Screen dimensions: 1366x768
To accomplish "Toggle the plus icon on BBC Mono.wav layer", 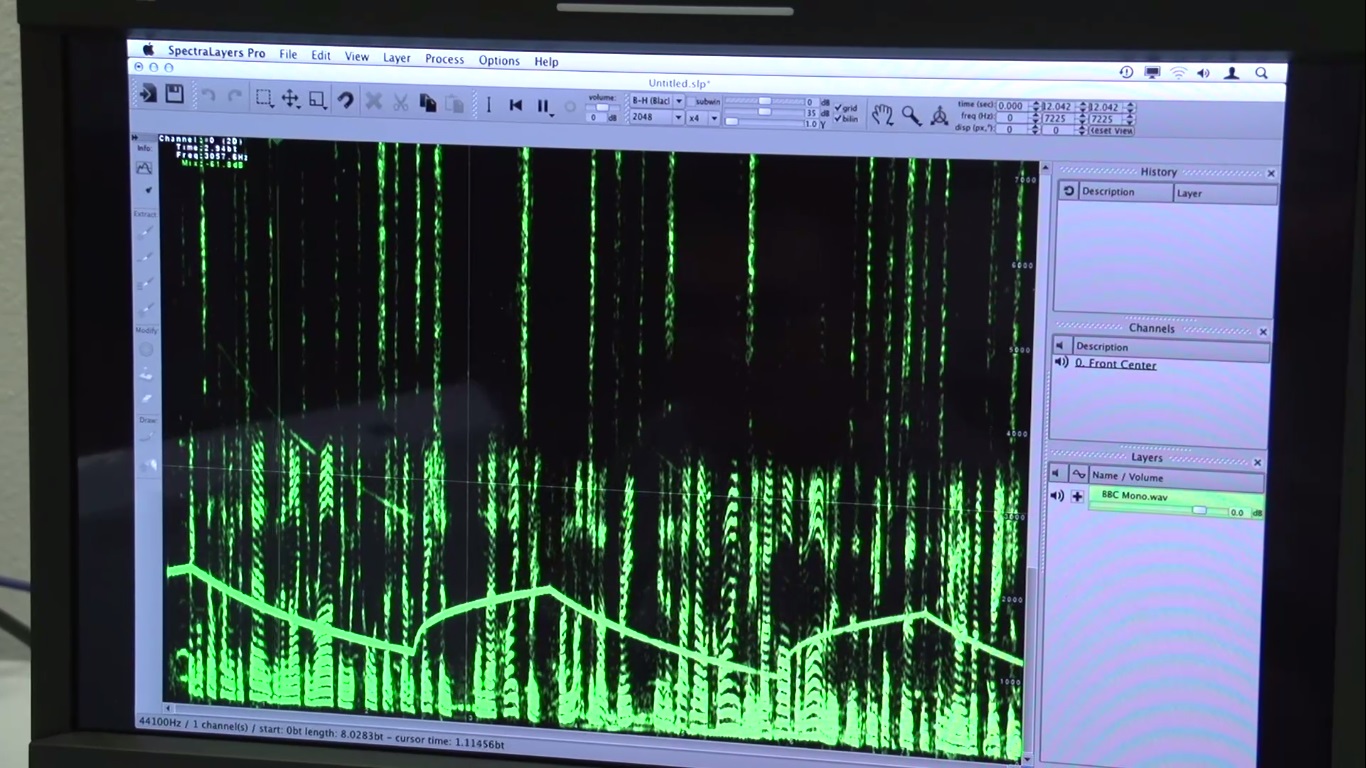I will point(1077,496).
